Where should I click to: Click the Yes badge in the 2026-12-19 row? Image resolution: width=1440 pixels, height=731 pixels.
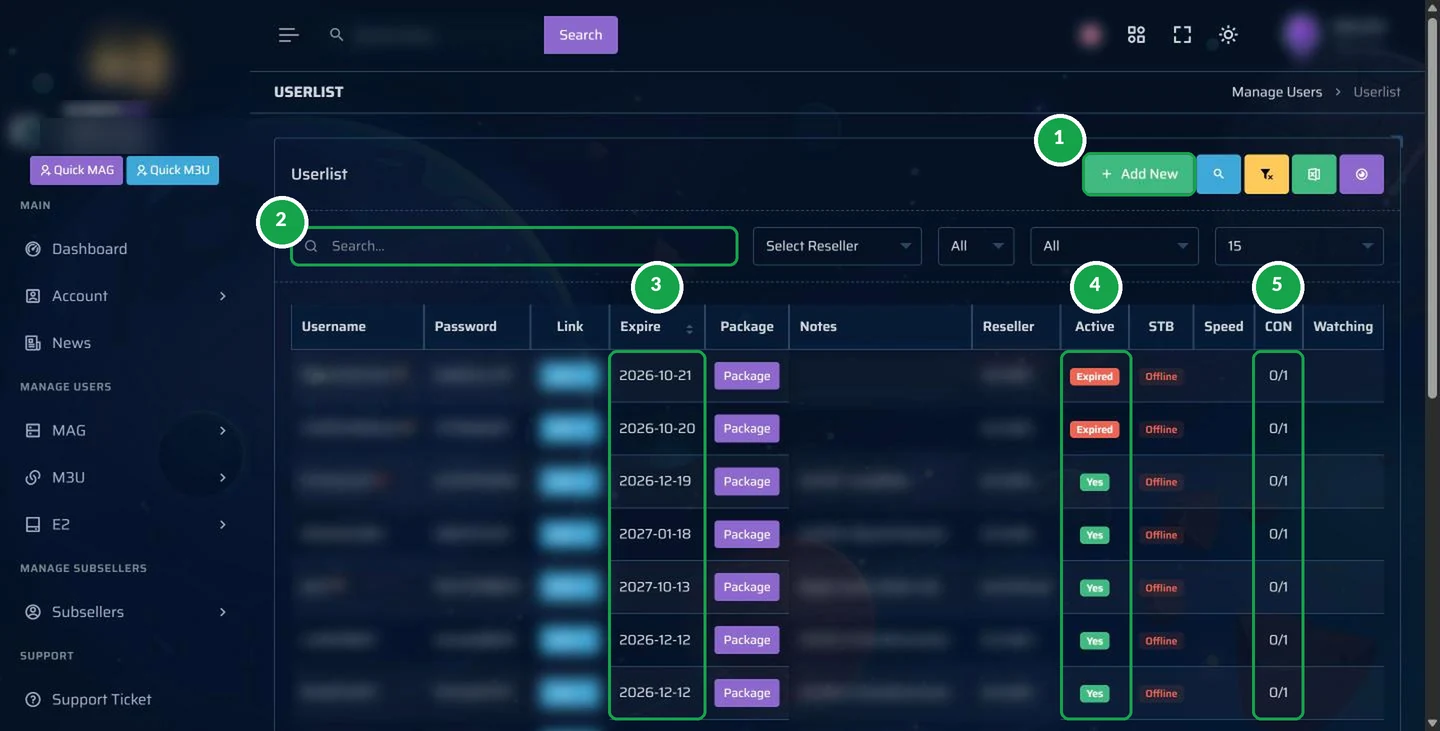coord(1095,482)
